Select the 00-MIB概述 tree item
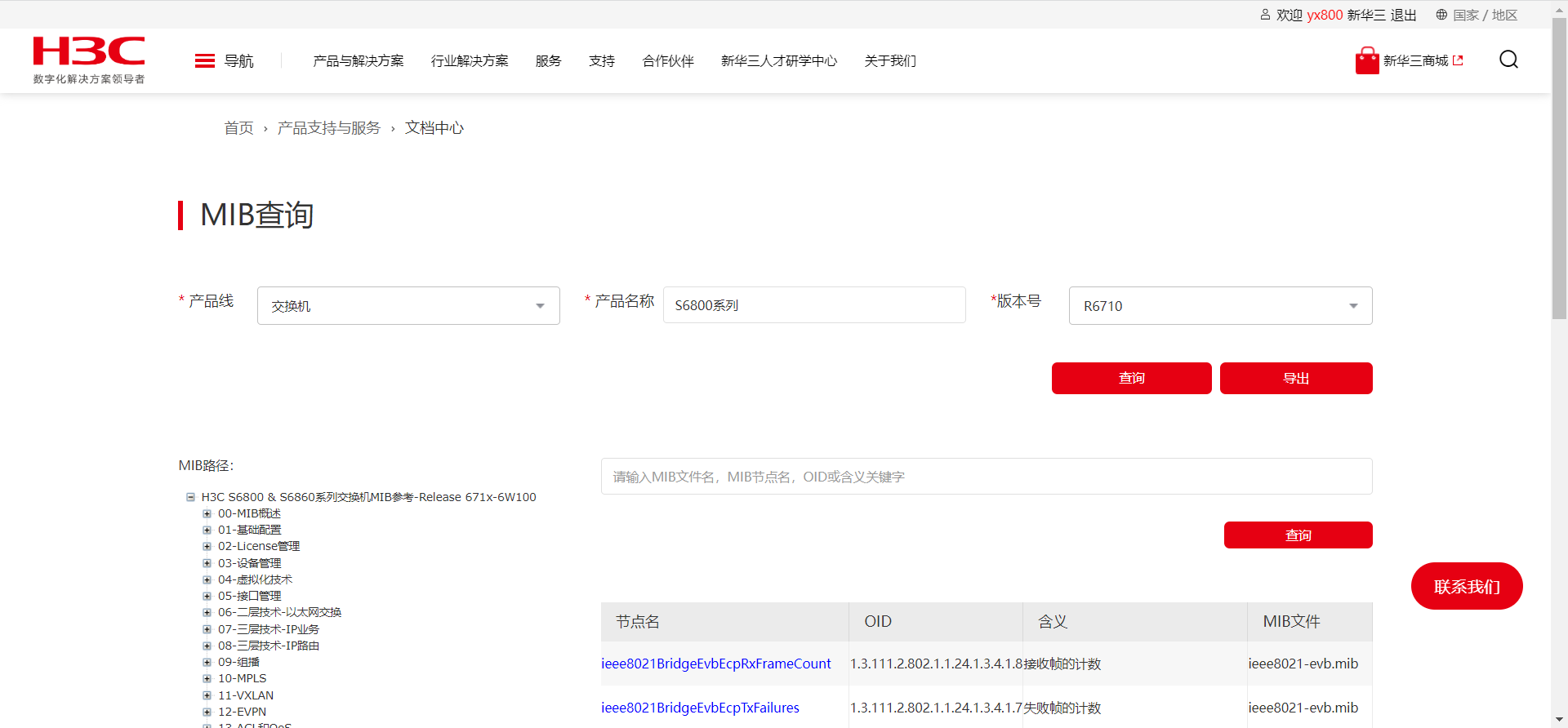Viewport: 1568px width, 728px height. pyautogui.click(x=249, y=514)
